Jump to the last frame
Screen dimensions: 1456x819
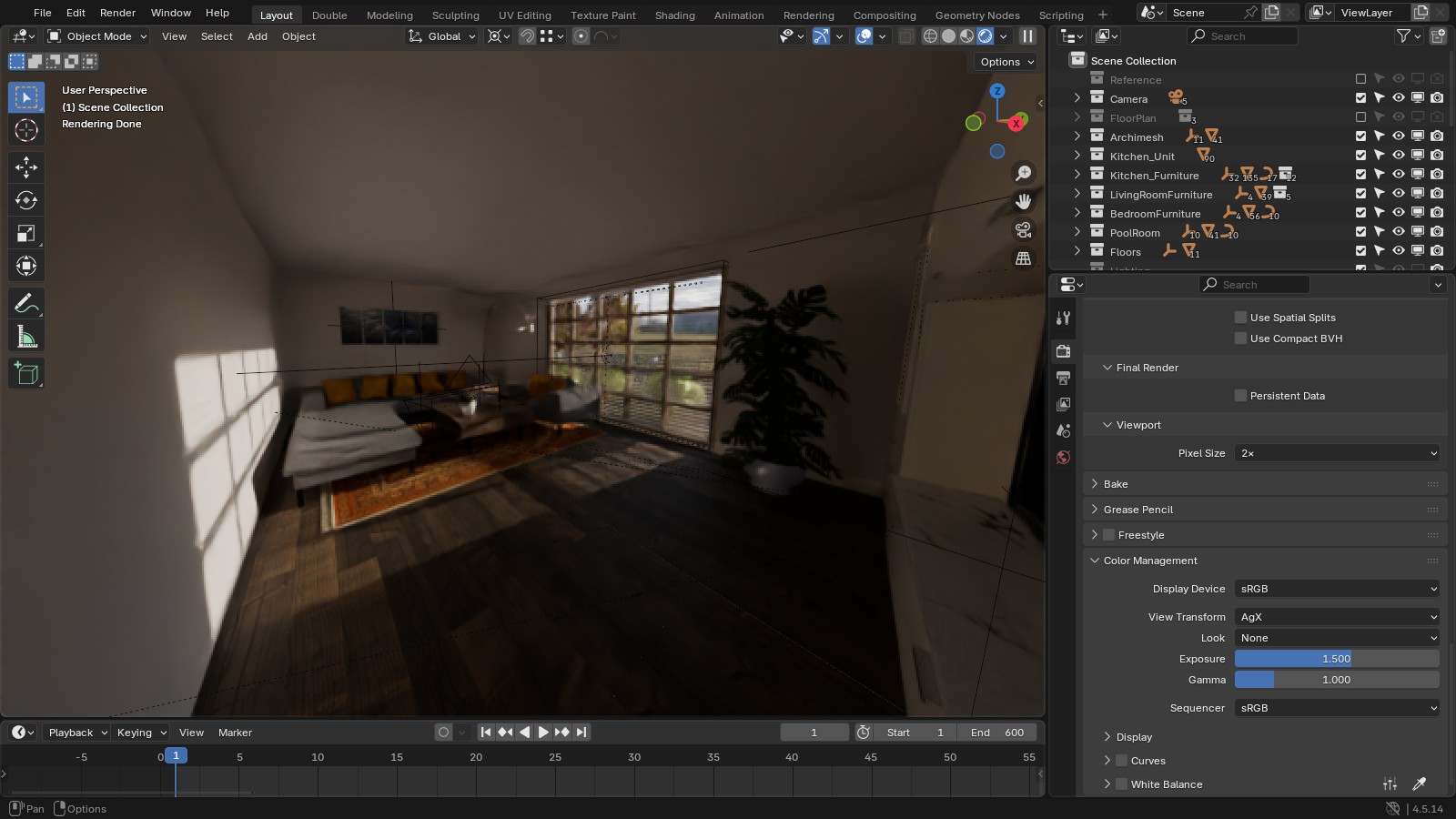click(x=581, y=733)
